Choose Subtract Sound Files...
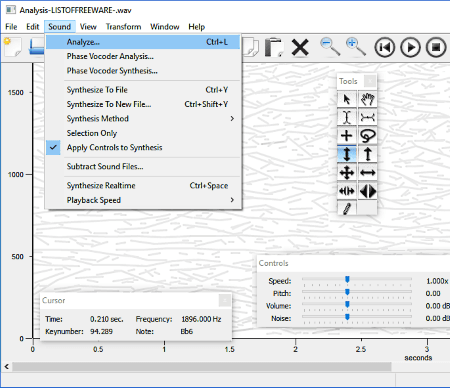 click(x=143, y=166)
